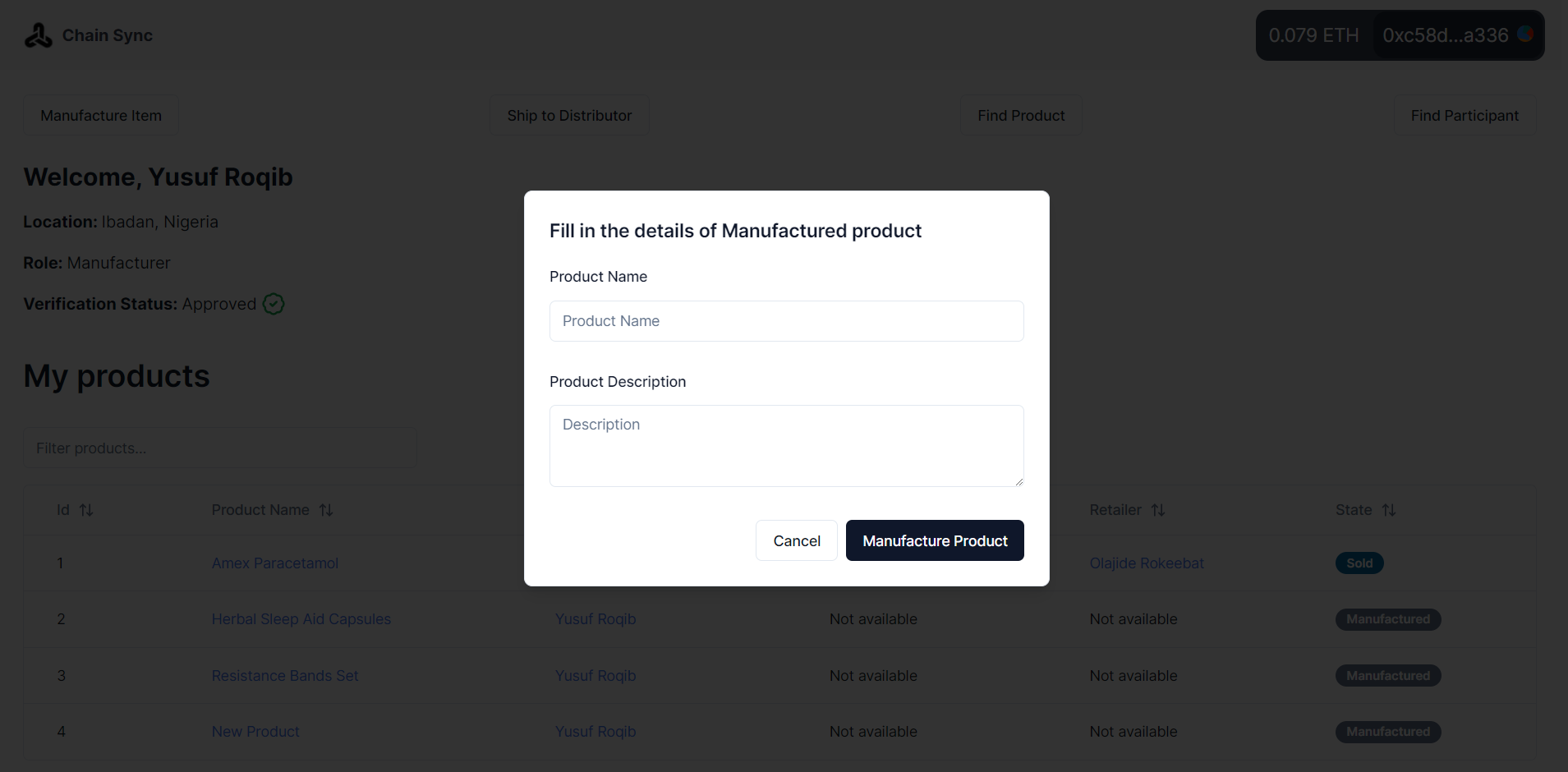Open Find Product option
Screen dimensions: 1568x772
[1021, 116]
